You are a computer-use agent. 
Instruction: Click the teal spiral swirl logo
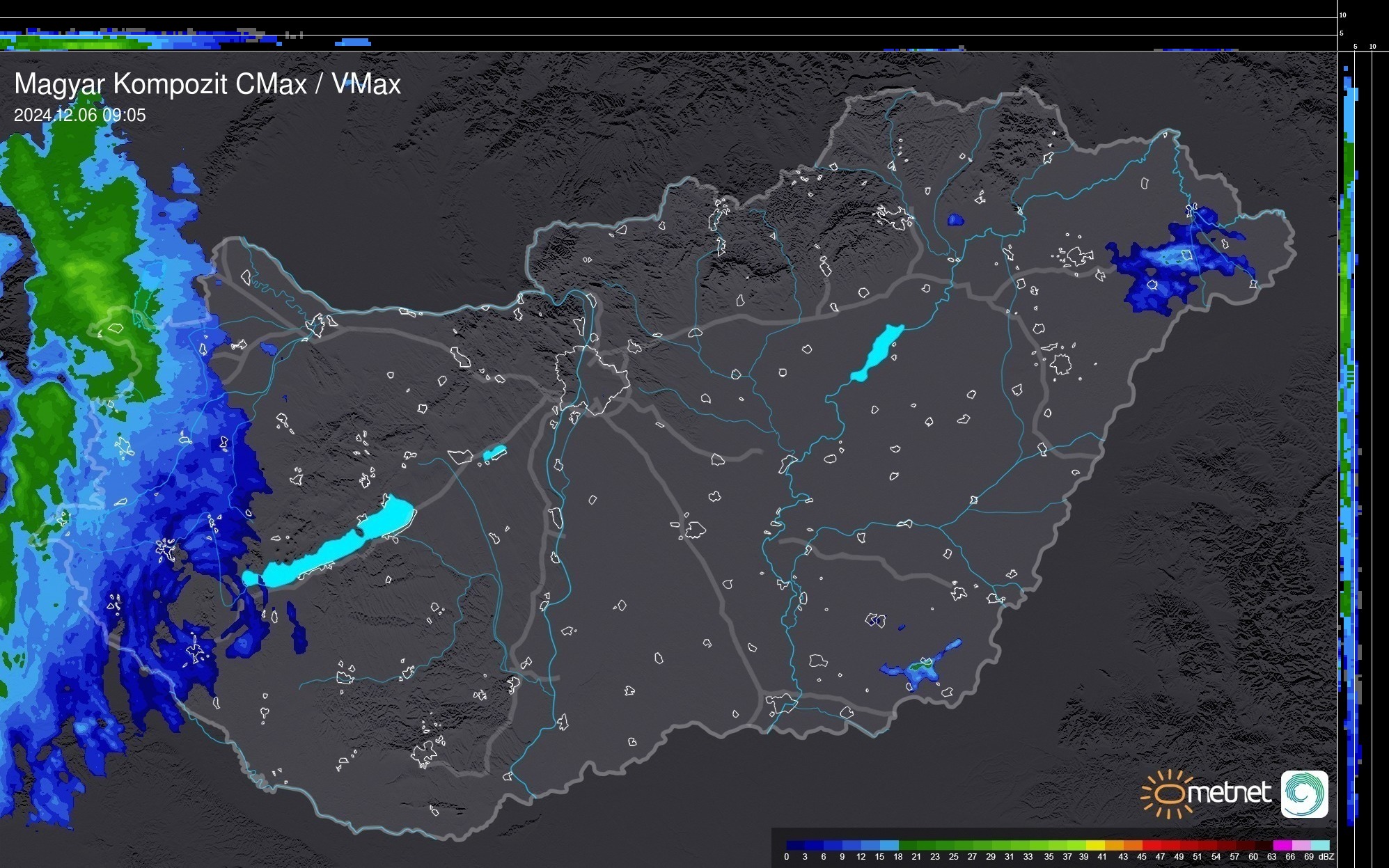1304,794
